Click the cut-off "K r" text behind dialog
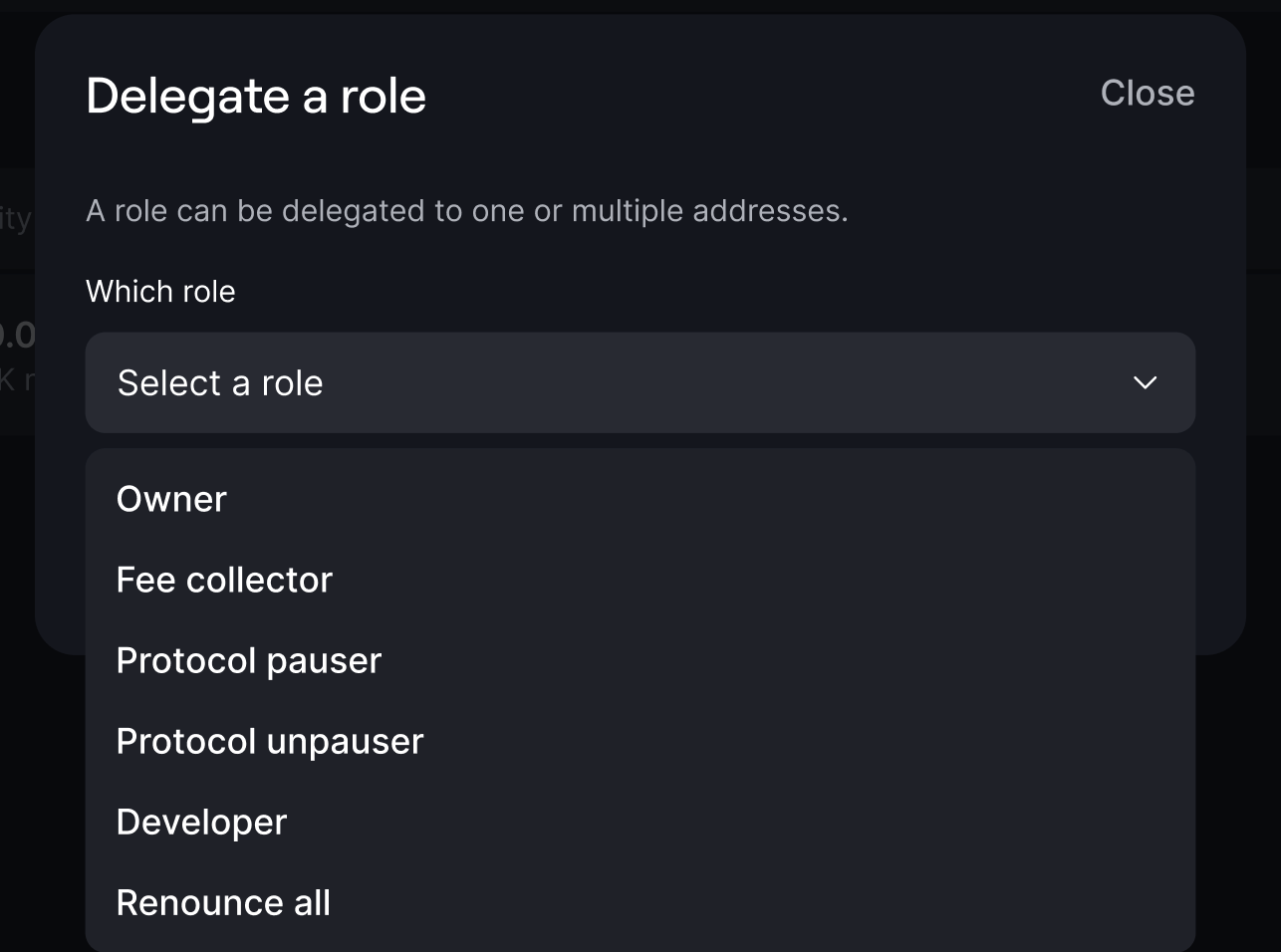This screenshot has height=952, width=1281. (16, 379)
